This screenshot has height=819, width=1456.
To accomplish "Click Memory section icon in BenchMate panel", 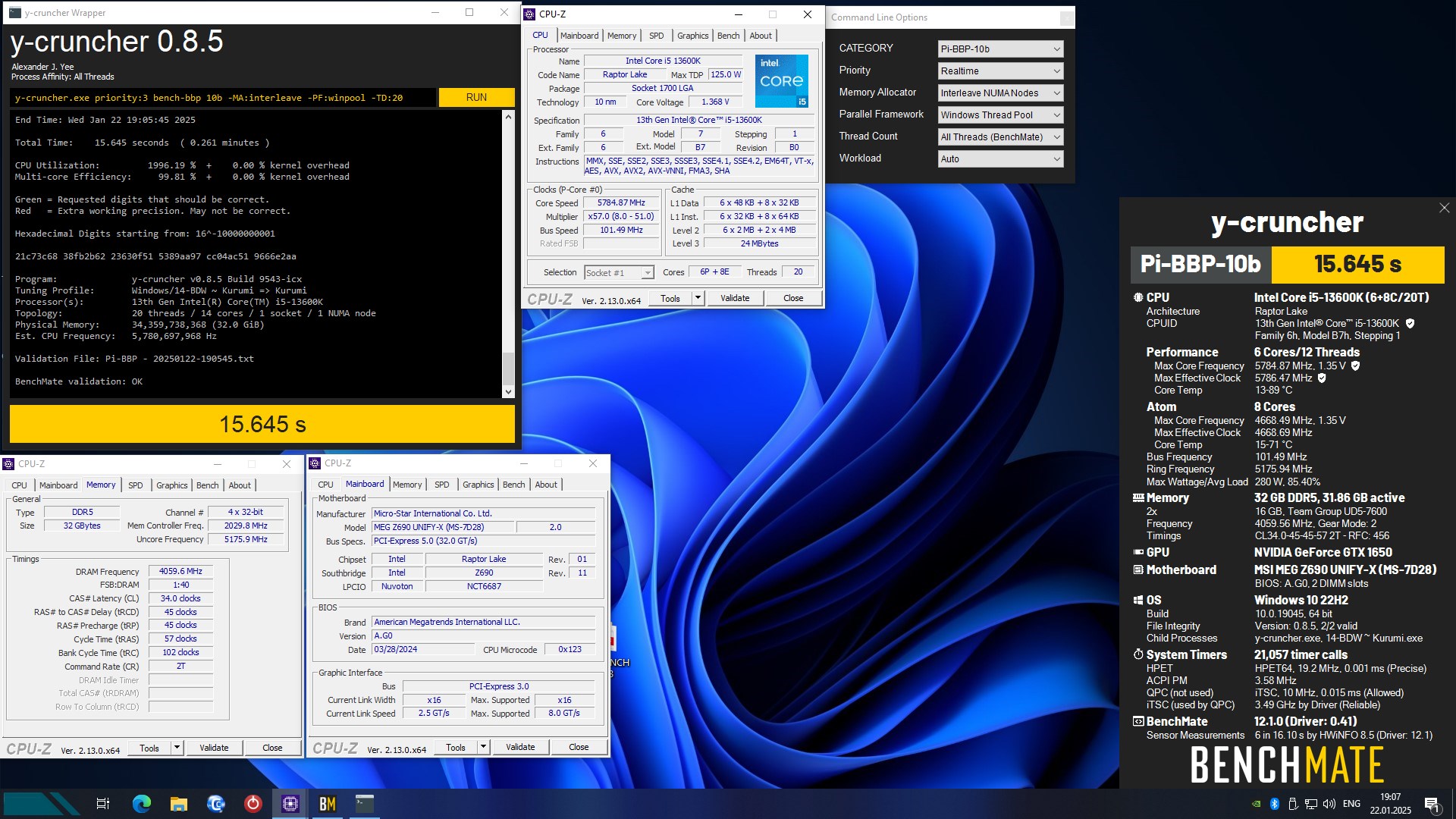I will [x=1137, y=498].
